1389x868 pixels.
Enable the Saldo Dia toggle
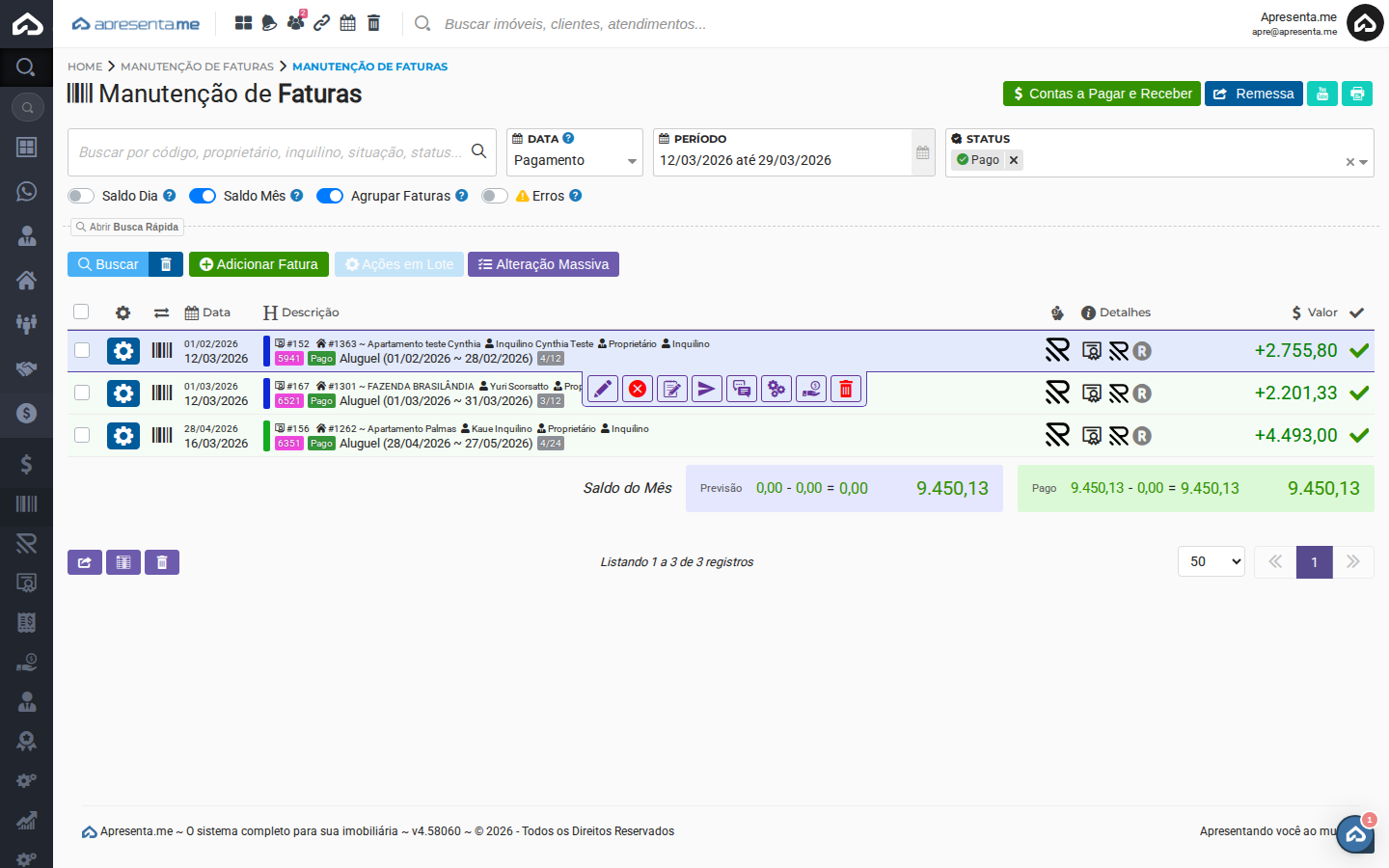[81, 196]
